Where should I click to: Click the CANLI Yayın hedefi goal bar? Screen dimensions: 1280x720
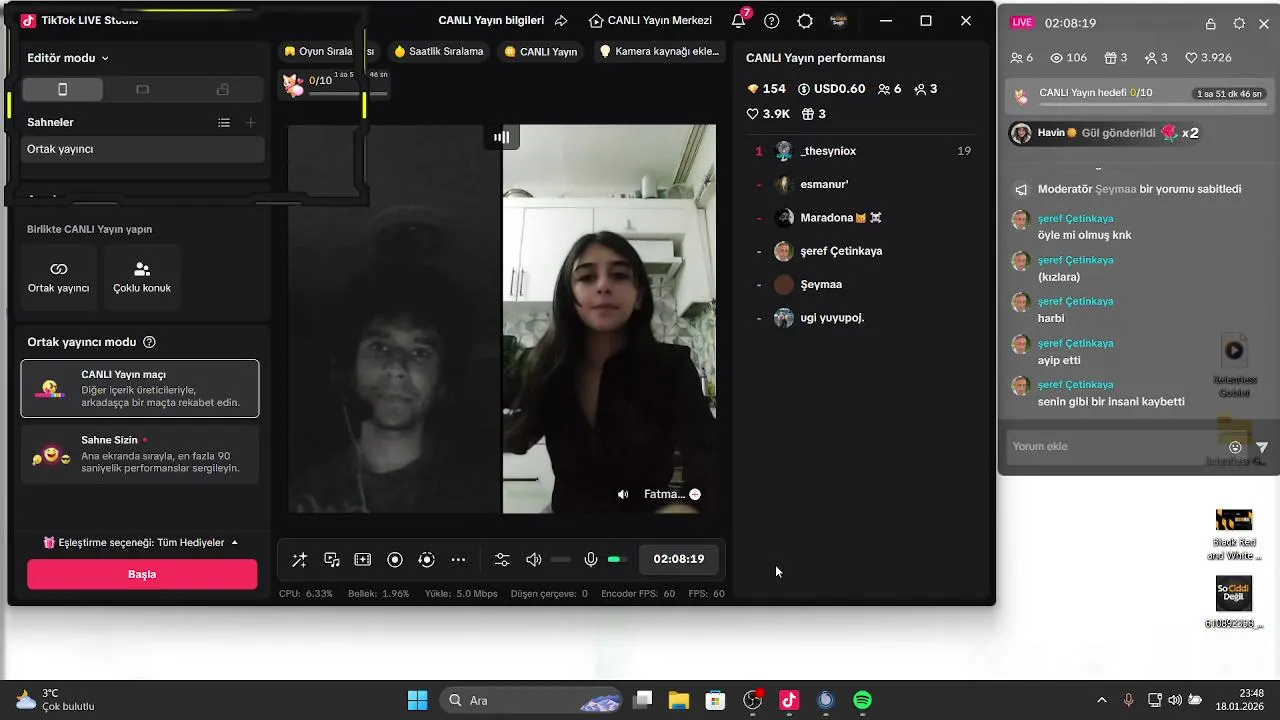1138,94
